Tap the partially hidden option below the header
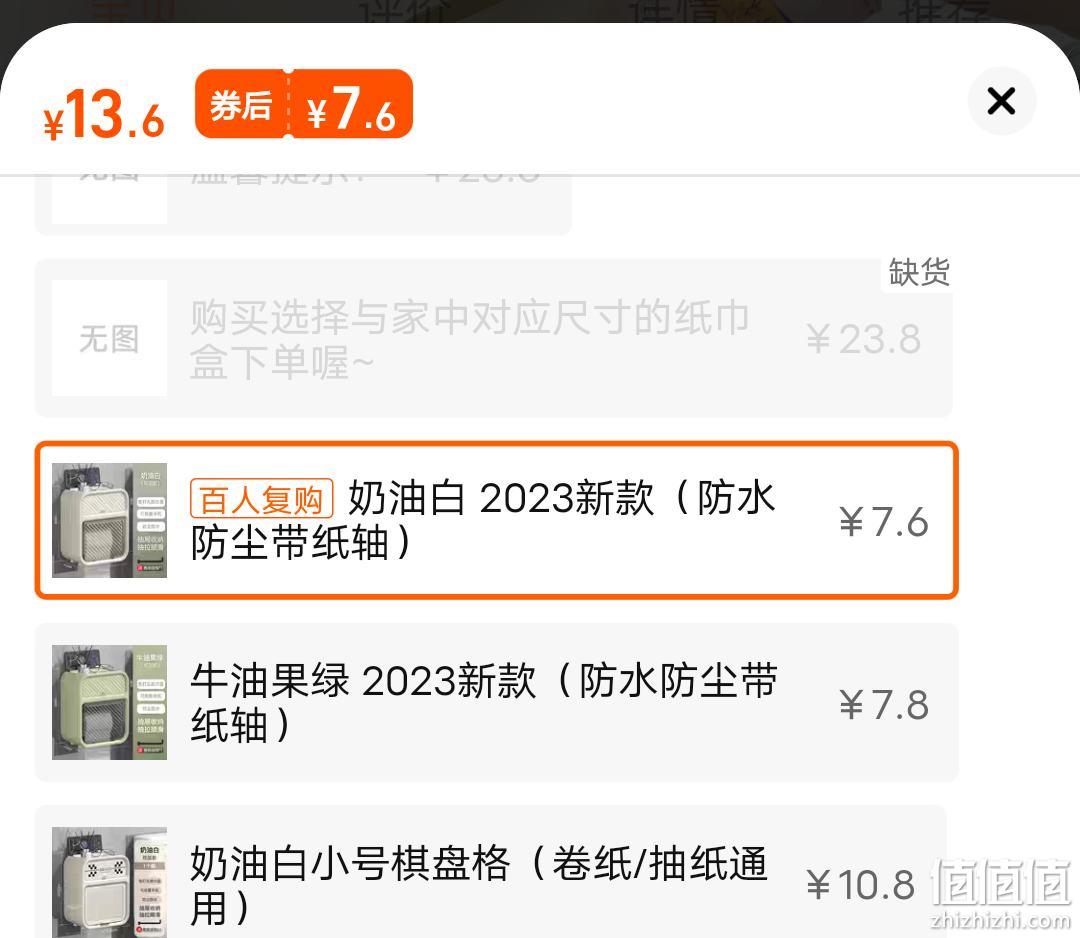This screenshot has height=938, width=1080. tap(303, 205)
